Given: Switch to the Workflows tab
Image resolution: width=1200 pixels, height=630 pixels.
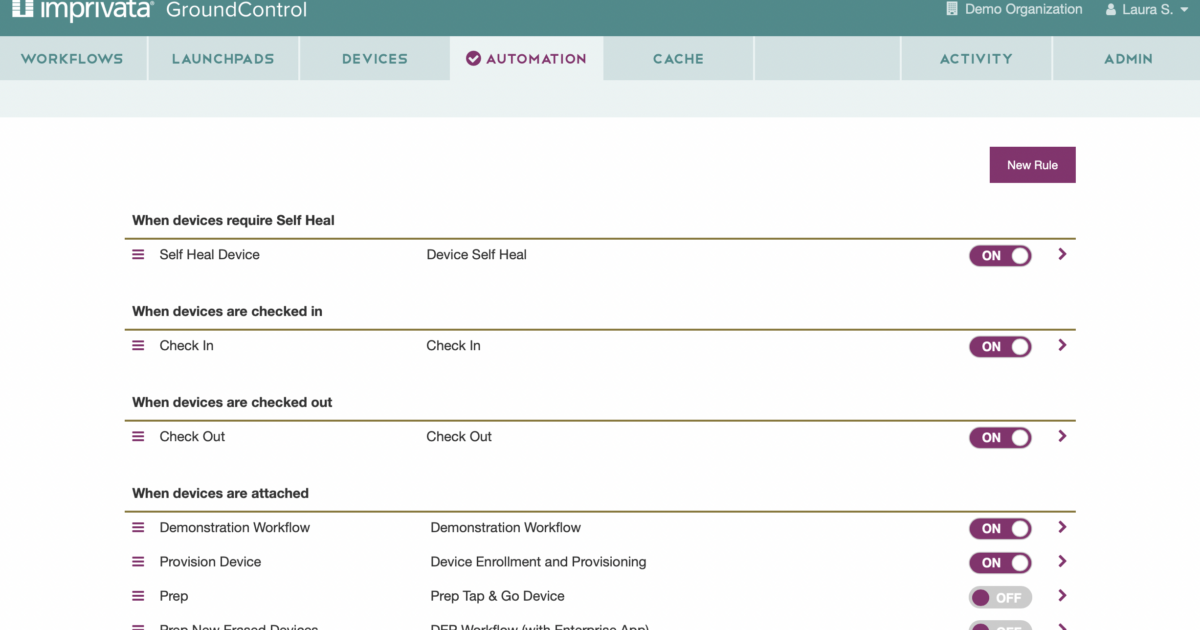Looking at the screenshot, I should pos(72,59).
